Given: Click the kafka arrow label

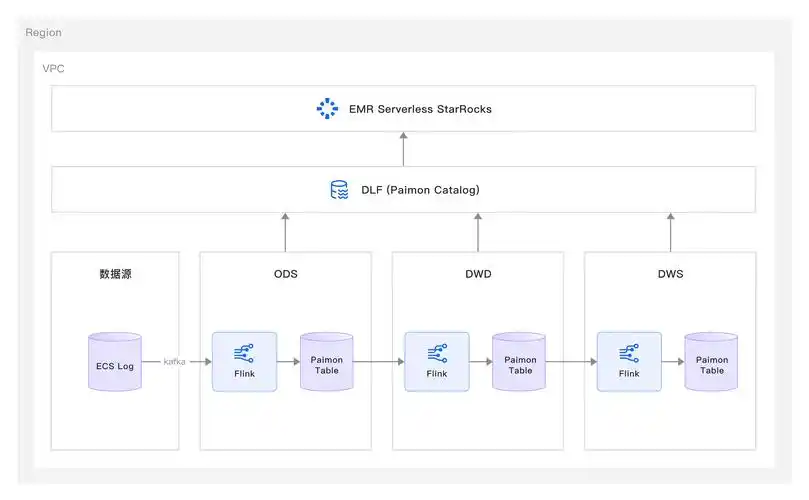Looking at the screenshot, I should (x=175, y=361).
